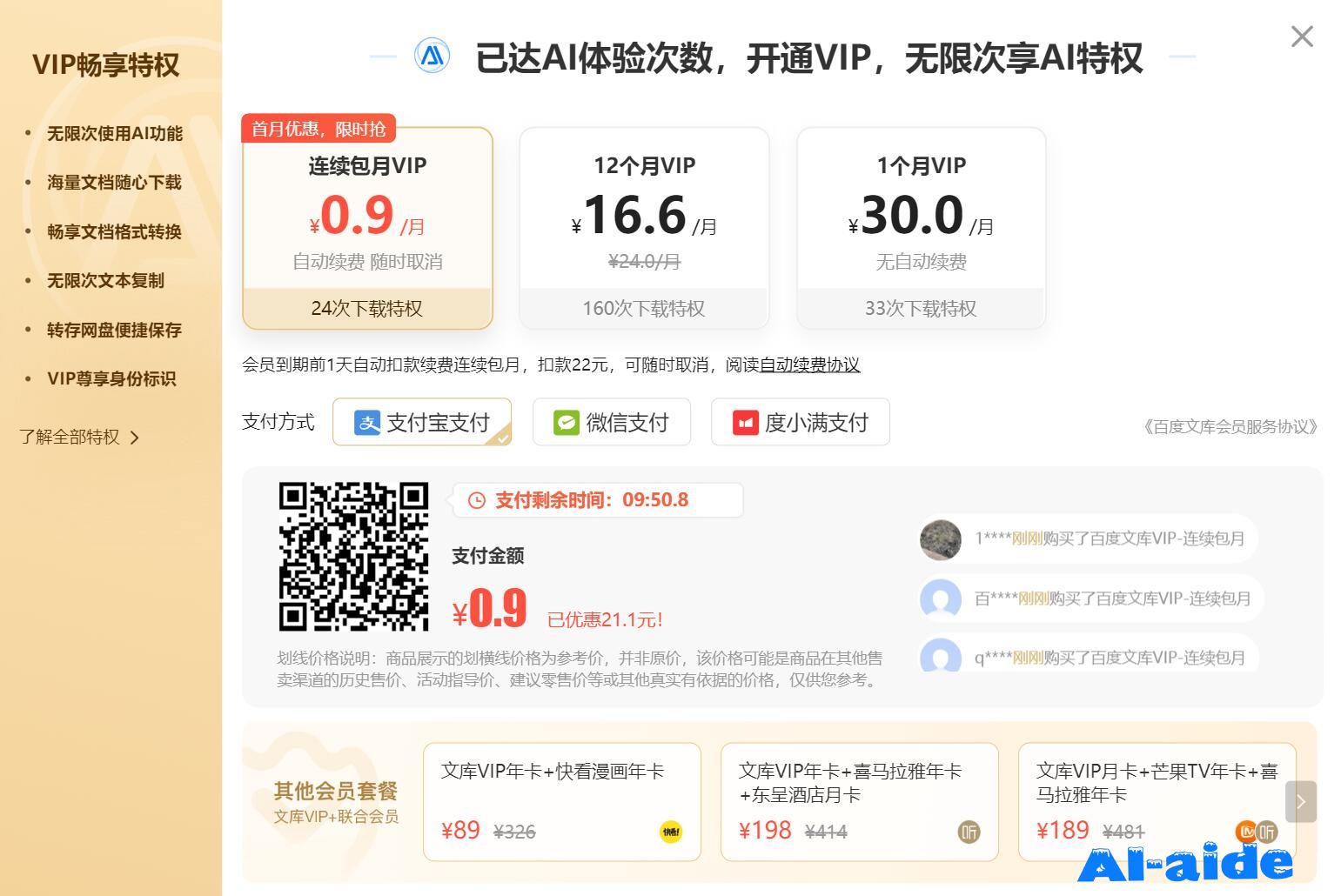The height and width of the screenshot is (896, 1341).
Task: Open 文库VIP年卡+喜马拉雅年卡+东呈酒店月卡 bundle
Action: 860,801
